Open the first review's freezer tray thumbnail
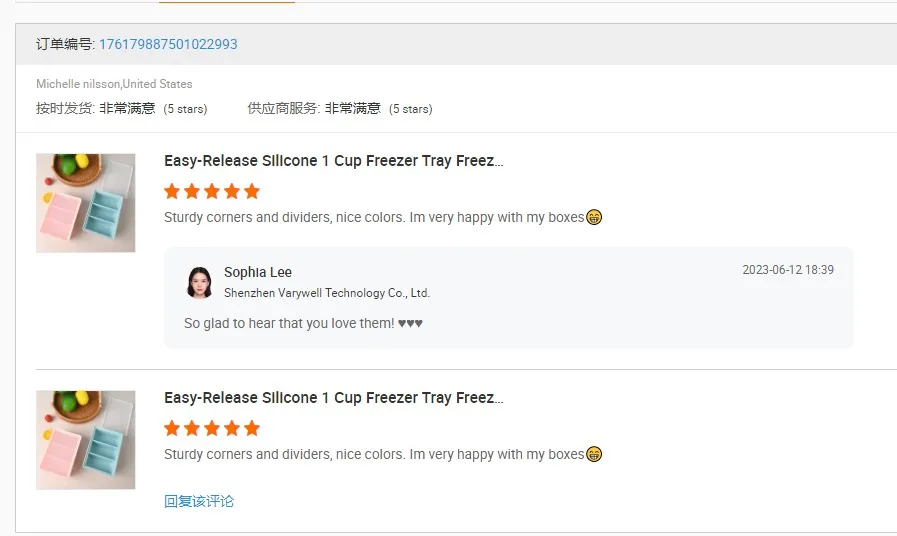 86,203
